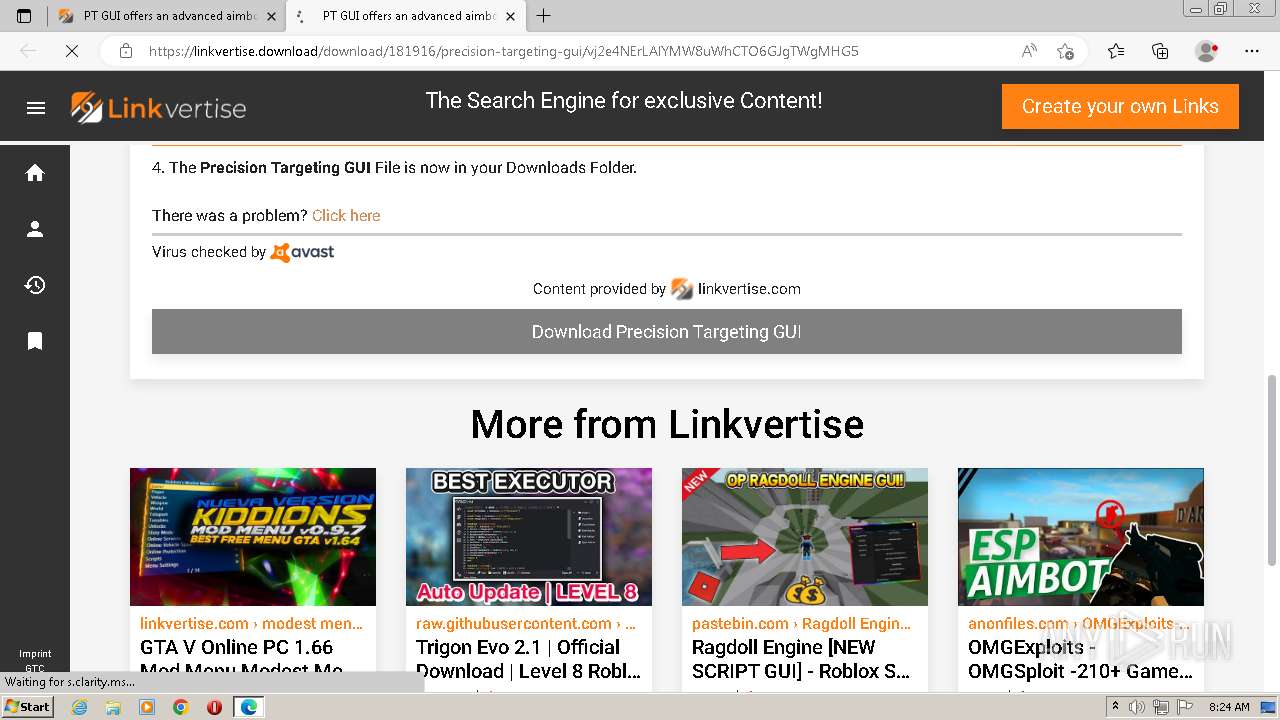Open the OP Ragdoll Engine GUI thumbnail
This screenshot has width=1280, height=720.
click(x=805, y=537)
